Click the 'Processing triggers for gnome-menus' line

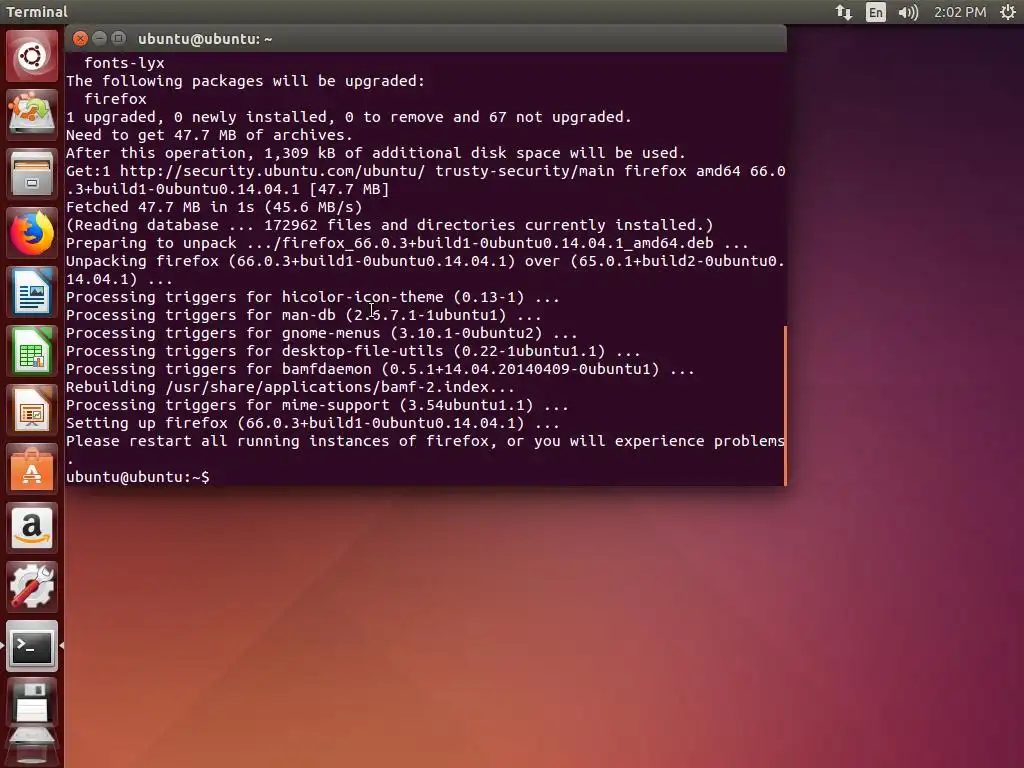(321, 333)
